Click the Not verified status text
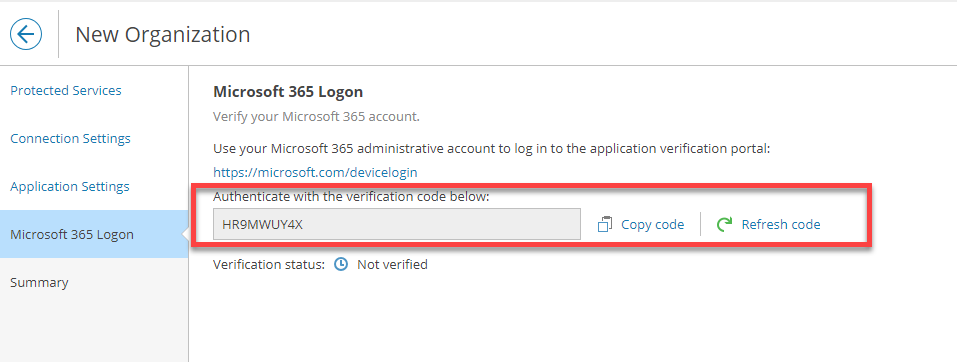Screen dimensions: 957x362 click(x=392, y=264)
